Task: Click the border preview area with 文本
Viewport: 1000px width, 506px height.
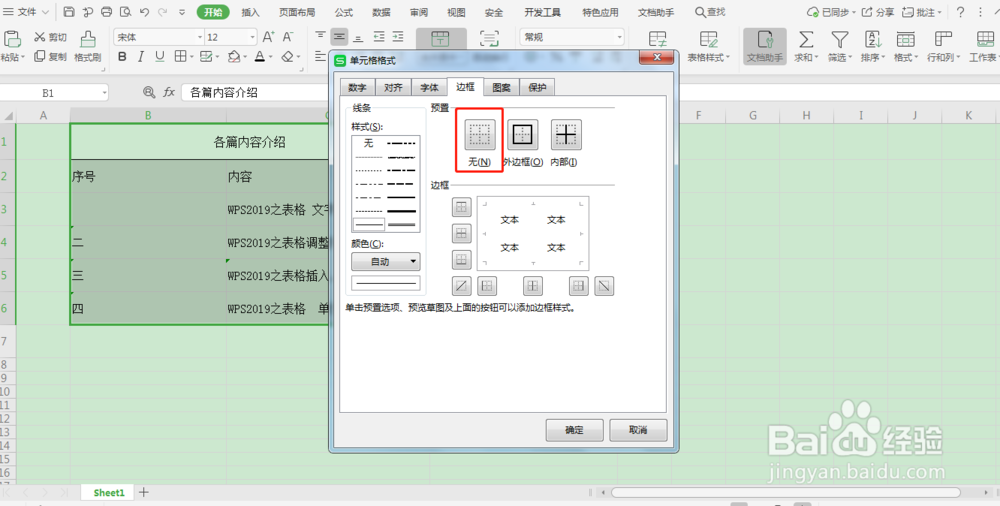Action: (533, 233)
